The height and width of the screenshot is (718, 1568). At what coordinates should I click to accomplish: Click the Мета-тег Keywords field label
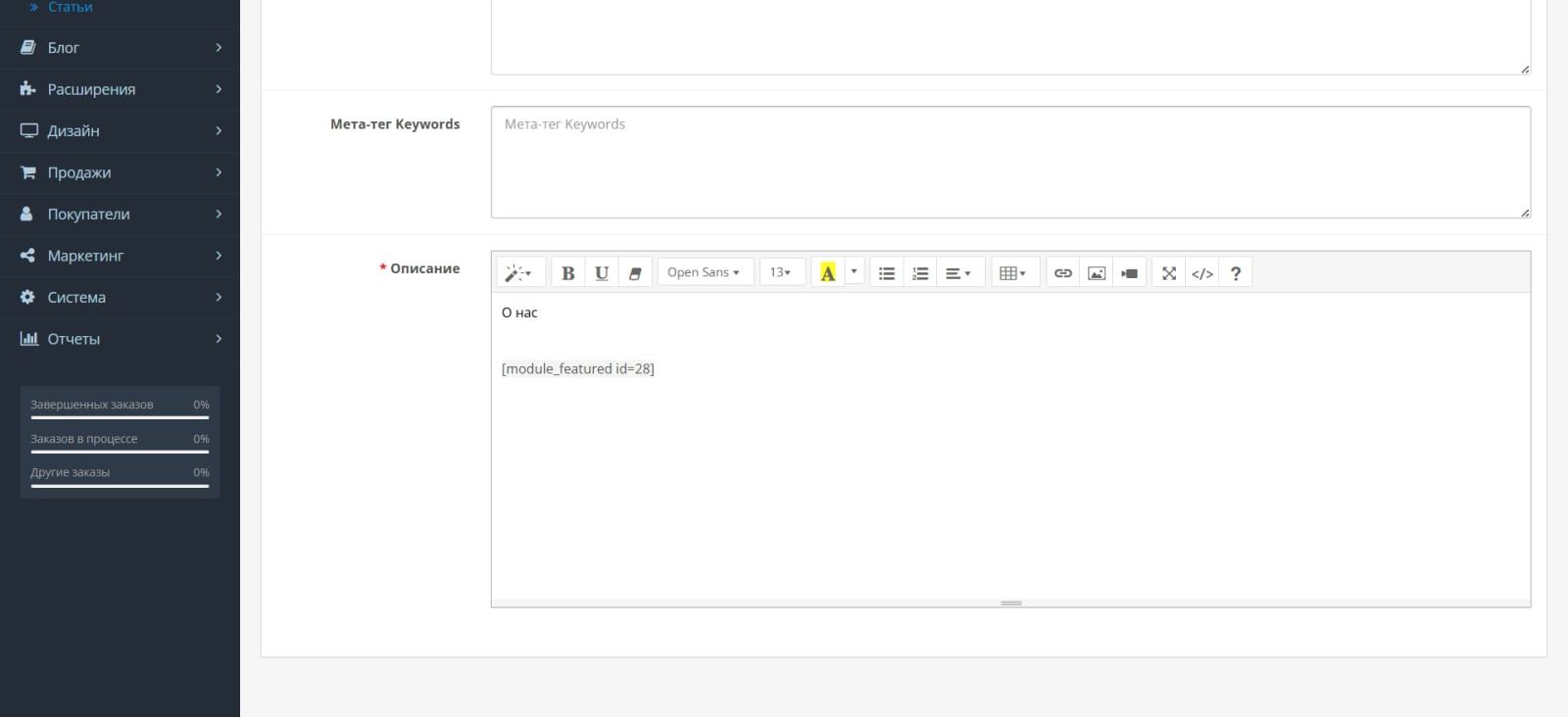395,124
